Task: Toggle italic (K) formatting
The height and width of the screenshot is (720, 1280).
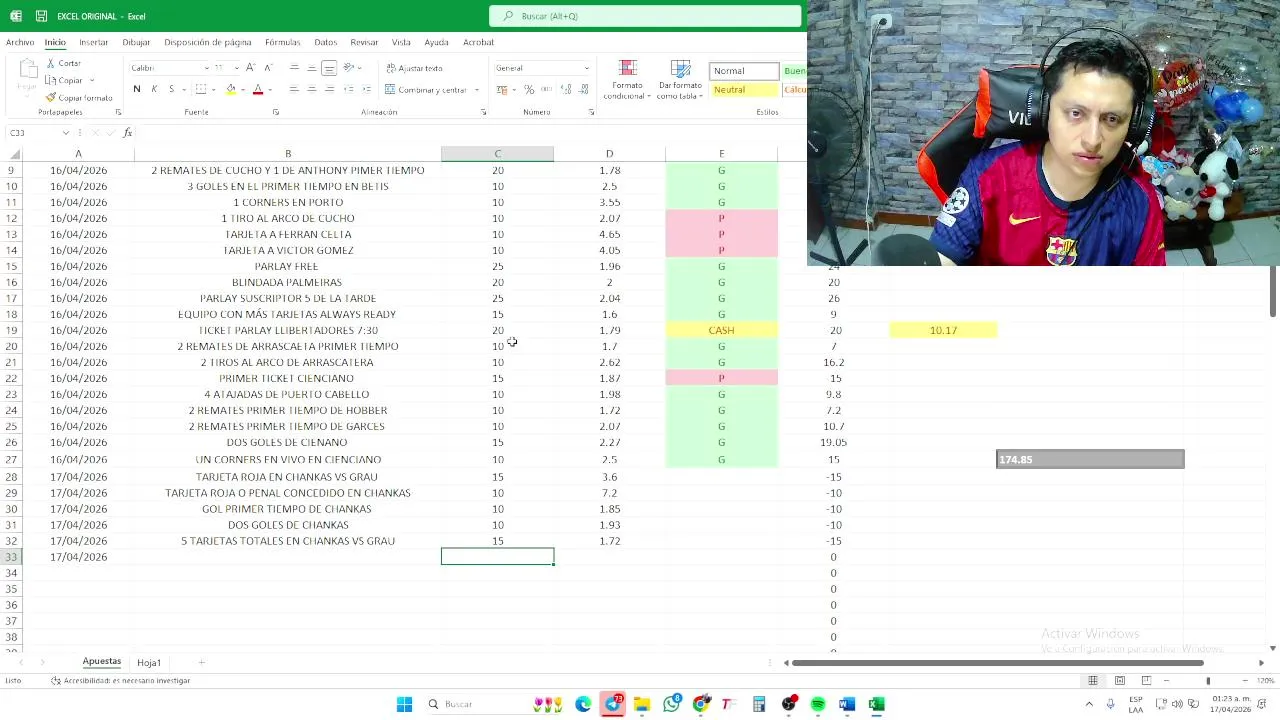Action: point(154,89)
